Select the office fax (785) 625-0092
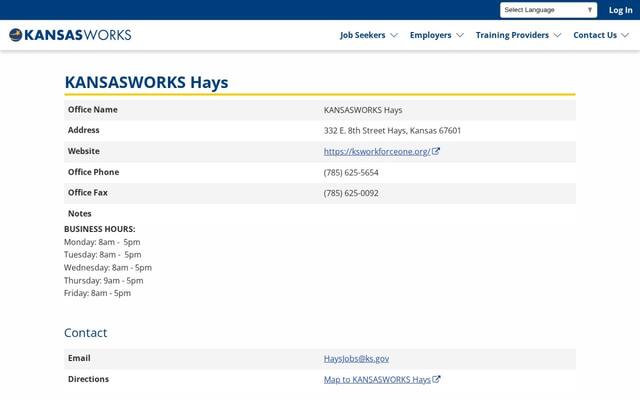 pos(351,193)
